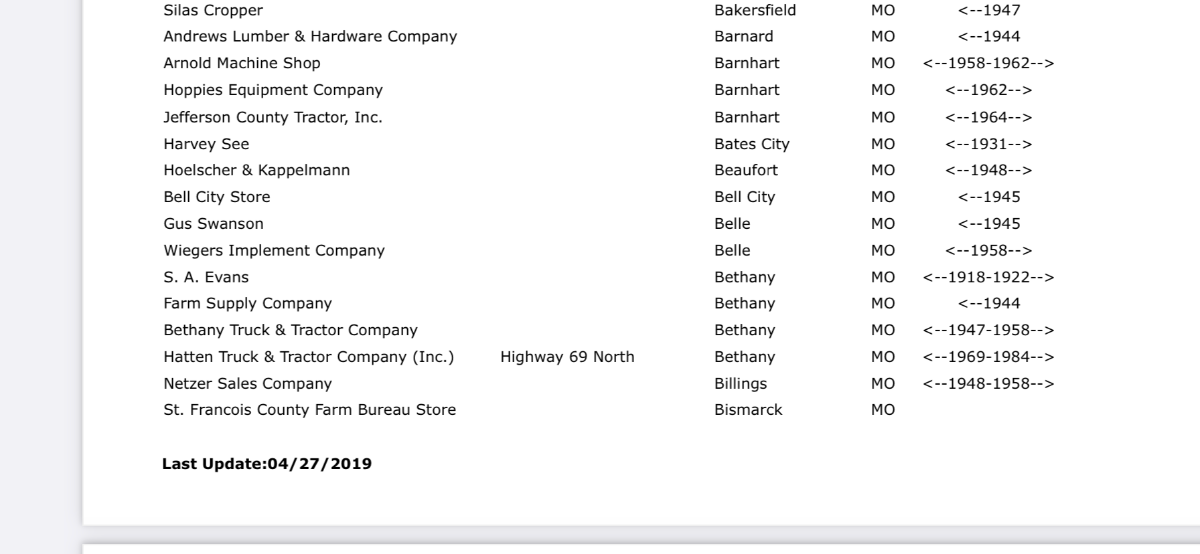The height and width of the screenshot is (554, 1200).
Task: Select Hatten Truck & Tractor Company (Inc.)
Action: [x=309, y=357]
